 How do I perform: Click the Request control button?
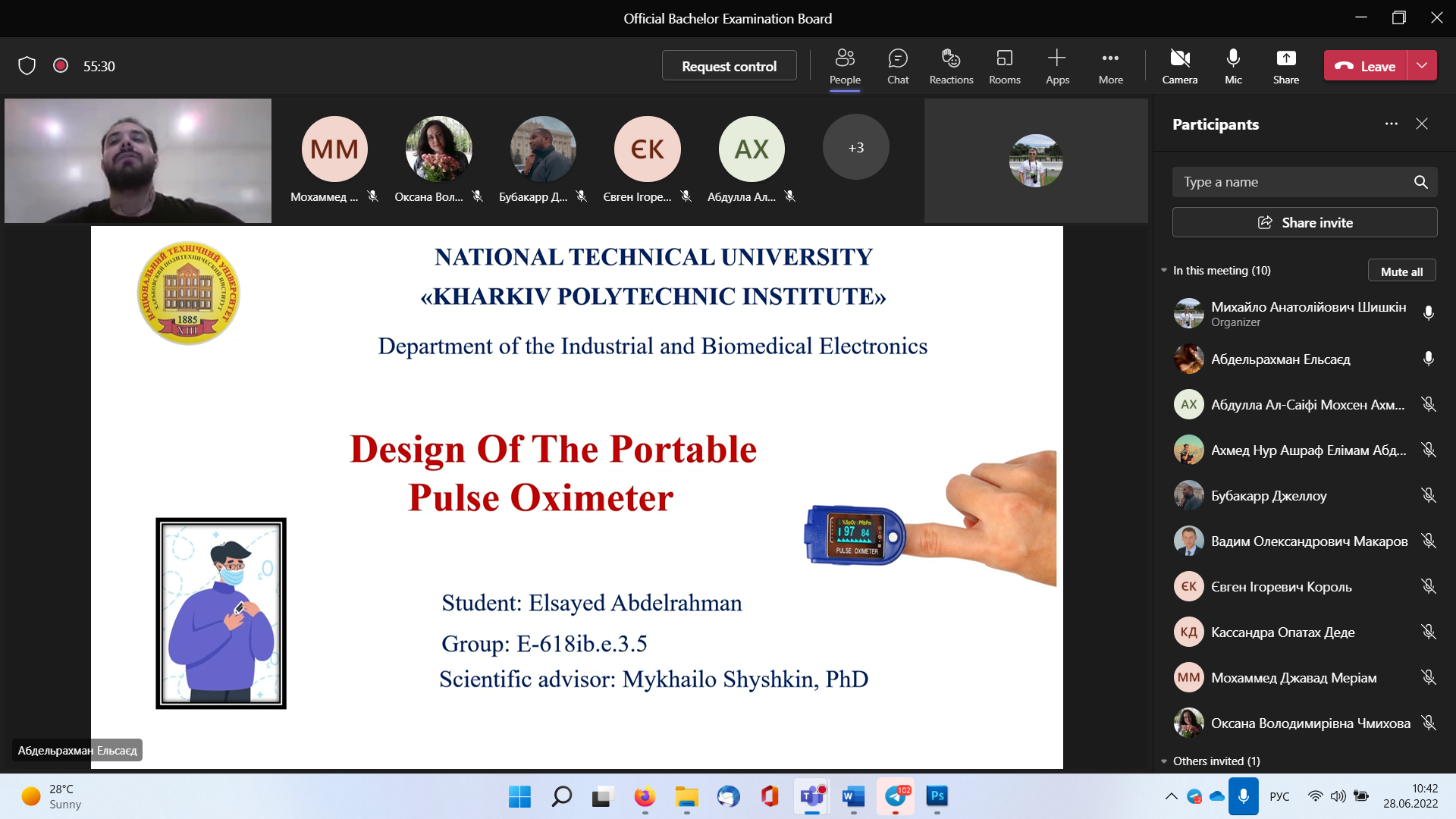(x=729, y=66)
